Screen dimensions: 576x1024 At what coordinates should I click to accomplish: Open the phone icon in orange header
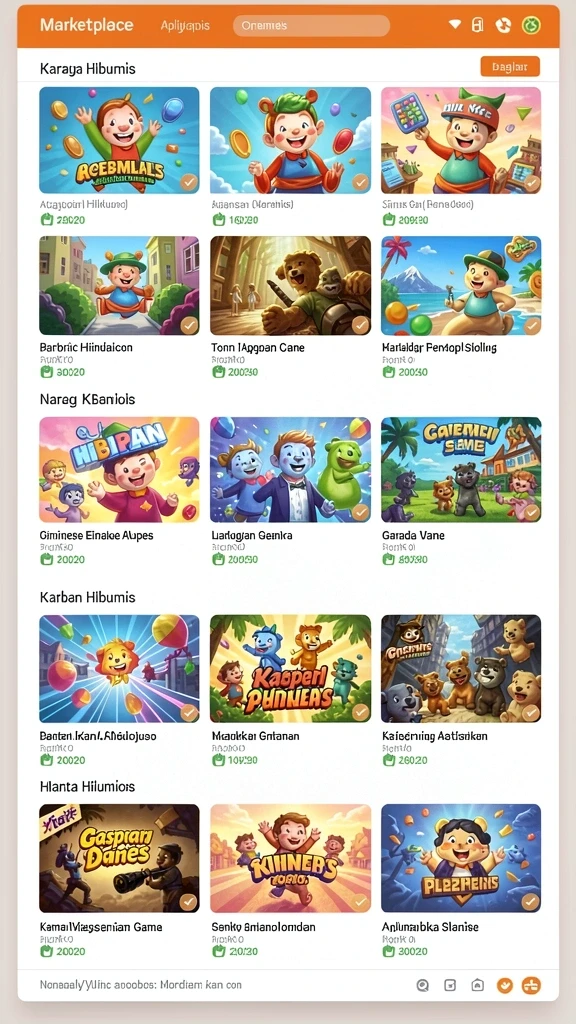(x=503, y=25)
